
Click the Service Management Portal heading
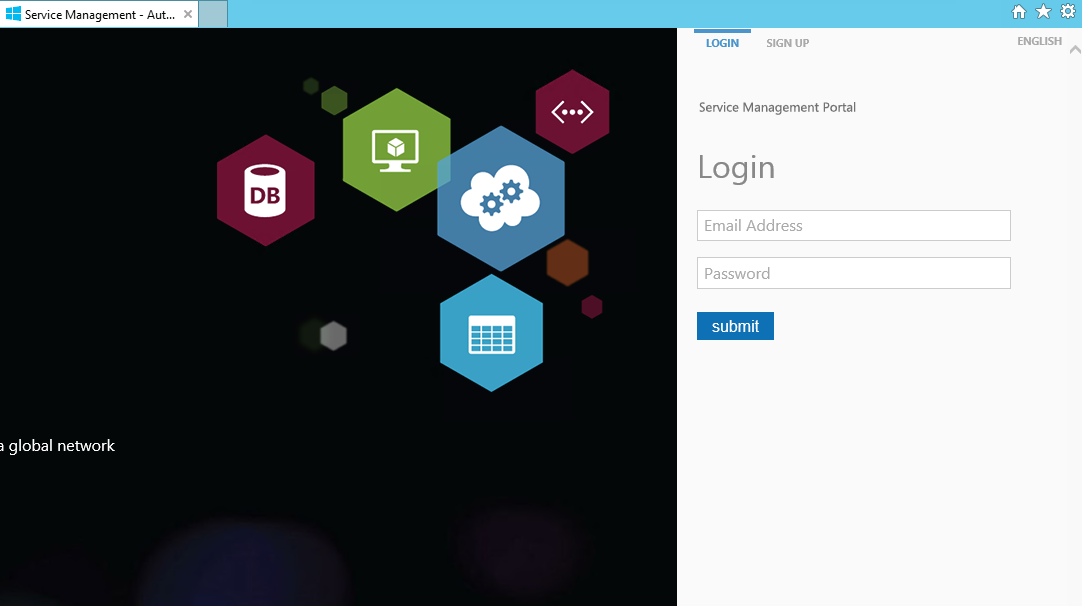coord(777,107)
